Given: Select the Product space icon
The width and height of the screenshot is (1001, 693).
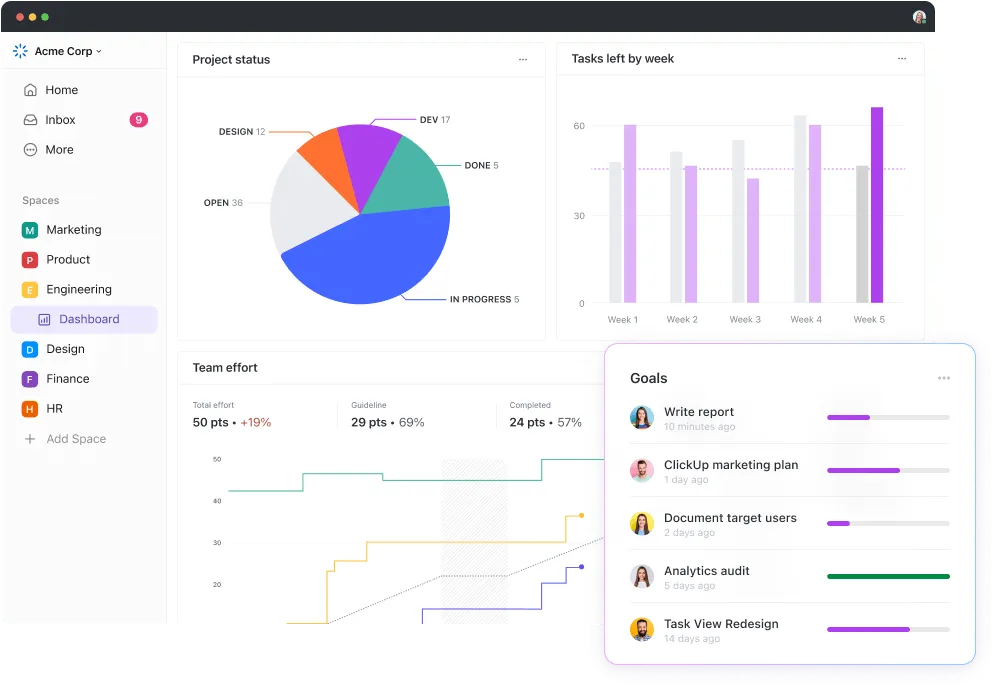Looking at the screenshot, I should coord(30,260).
